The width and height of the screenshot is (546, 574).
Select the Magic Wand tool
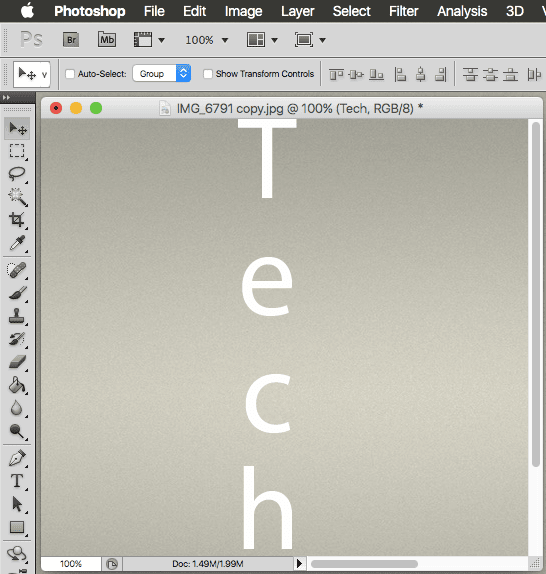tap(17, 197)
